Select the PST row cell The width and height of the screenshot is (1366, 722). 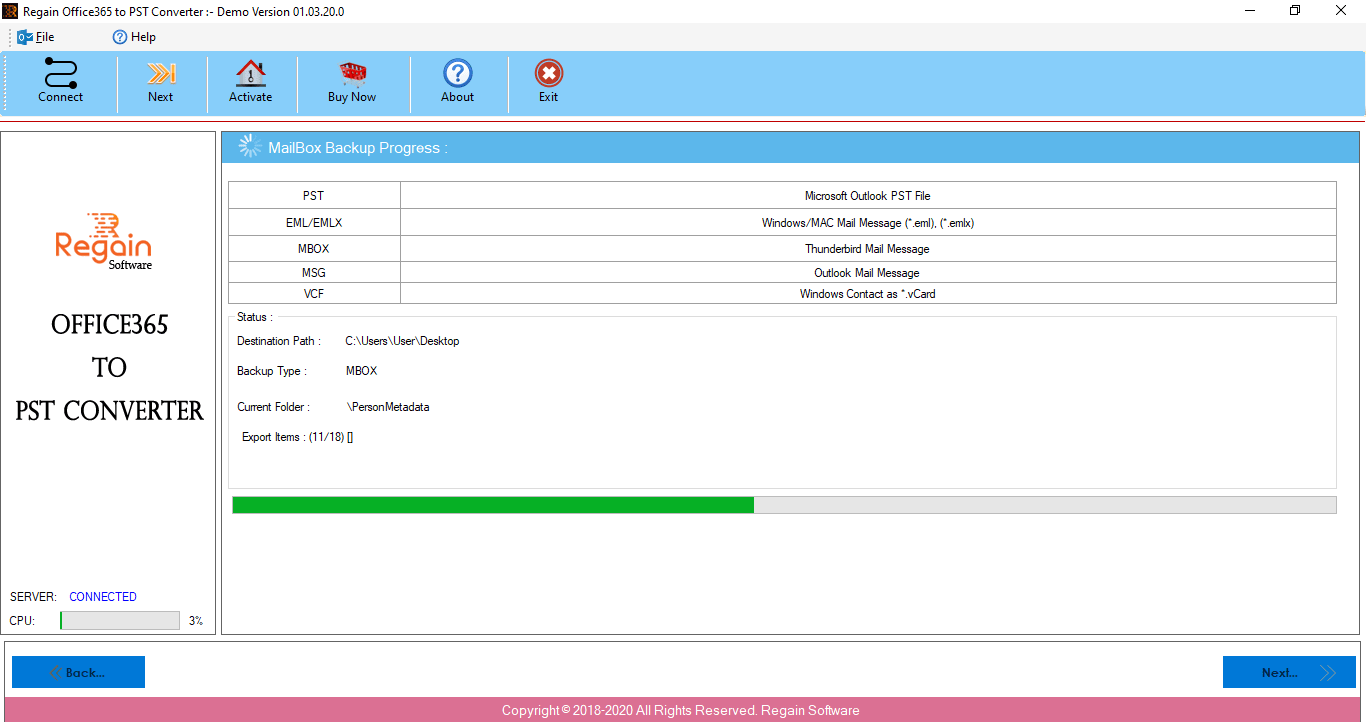tap(314, 196)
